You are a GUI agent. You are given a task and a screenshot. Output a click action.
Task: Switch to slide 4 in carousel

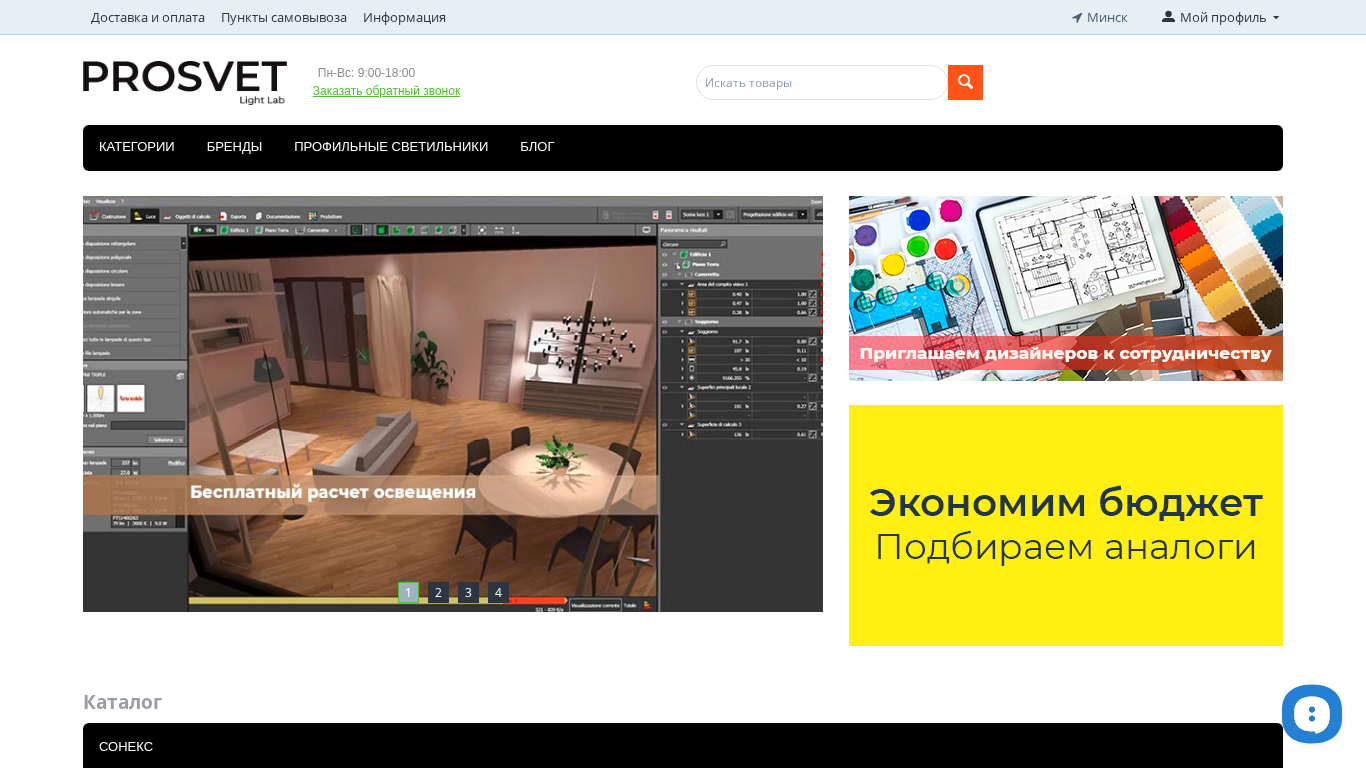pos(498,592)
